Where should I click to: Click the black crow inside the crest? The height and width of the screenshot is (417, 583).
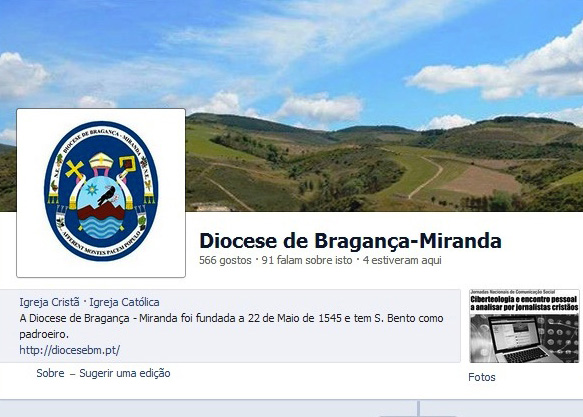pyautogui.click(x=107, y=195)
